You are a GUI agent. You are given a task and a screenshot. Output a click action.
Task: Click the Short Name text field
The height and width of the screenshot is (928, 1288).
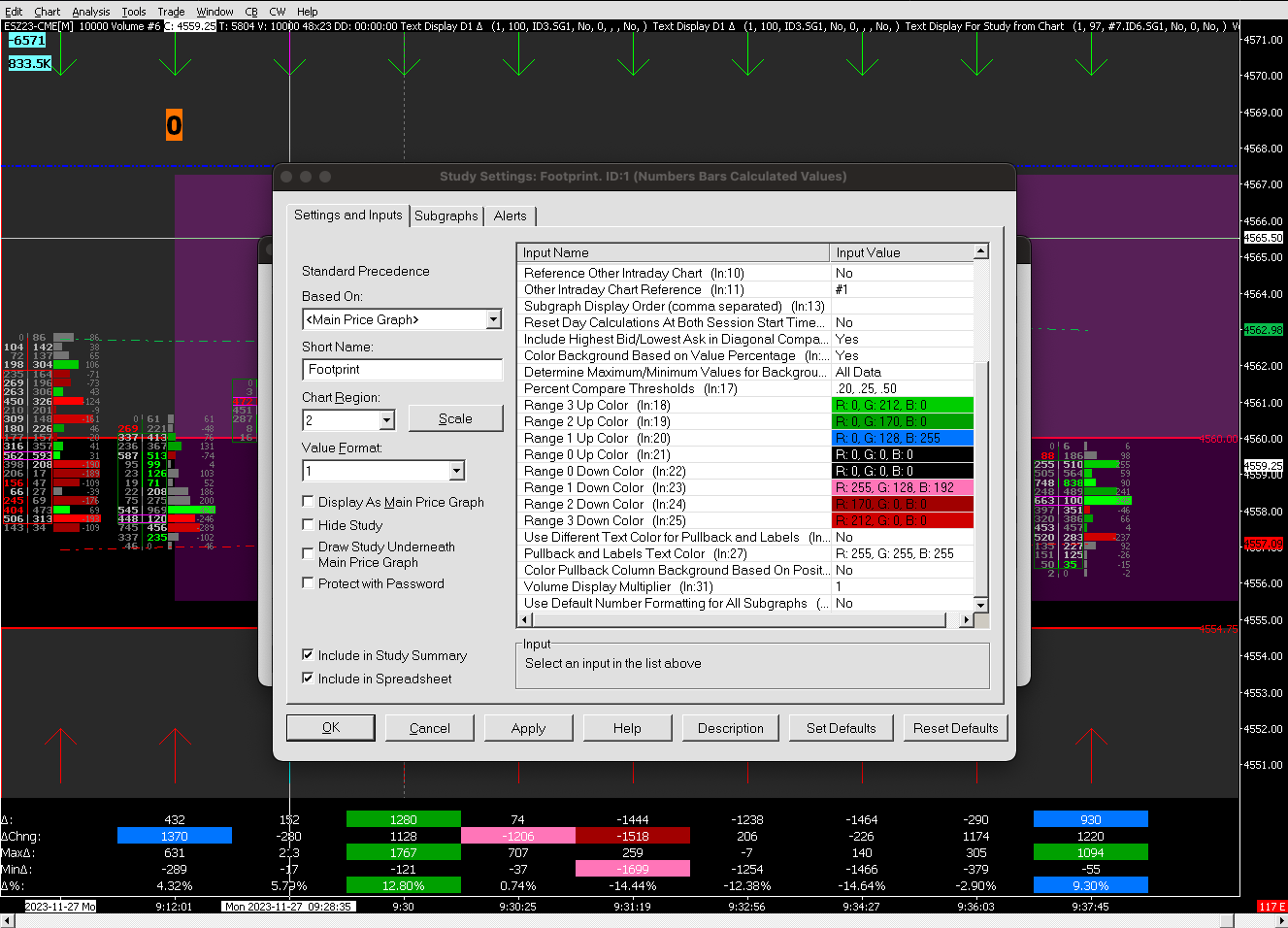point(403,370)
